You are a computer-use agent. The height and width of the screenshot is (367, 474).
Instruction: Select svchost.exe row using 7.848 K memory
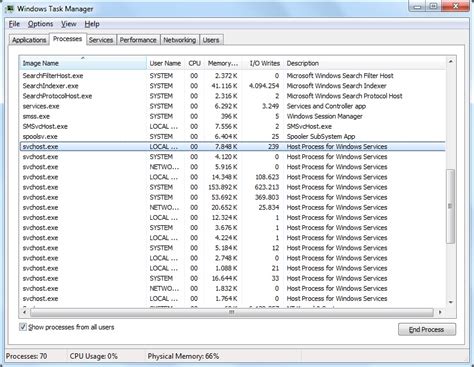233,147
